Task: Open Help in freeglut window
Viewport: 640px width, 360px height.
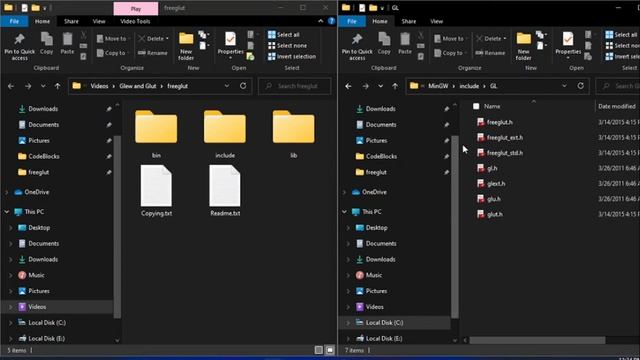Action: coord(331,21)
